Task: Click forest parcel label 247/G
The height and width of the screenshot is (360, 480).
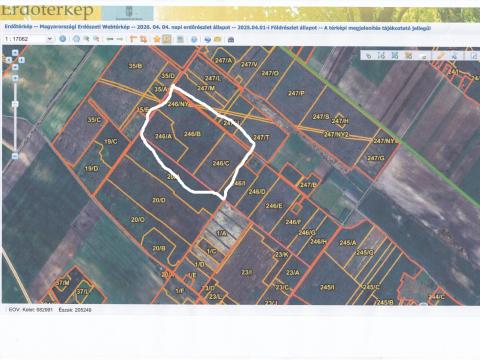Action: click(x=376, y=158)
